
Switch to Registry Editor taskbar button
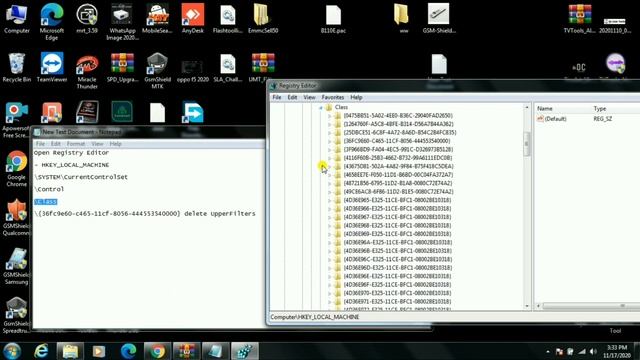coord(245,351)
